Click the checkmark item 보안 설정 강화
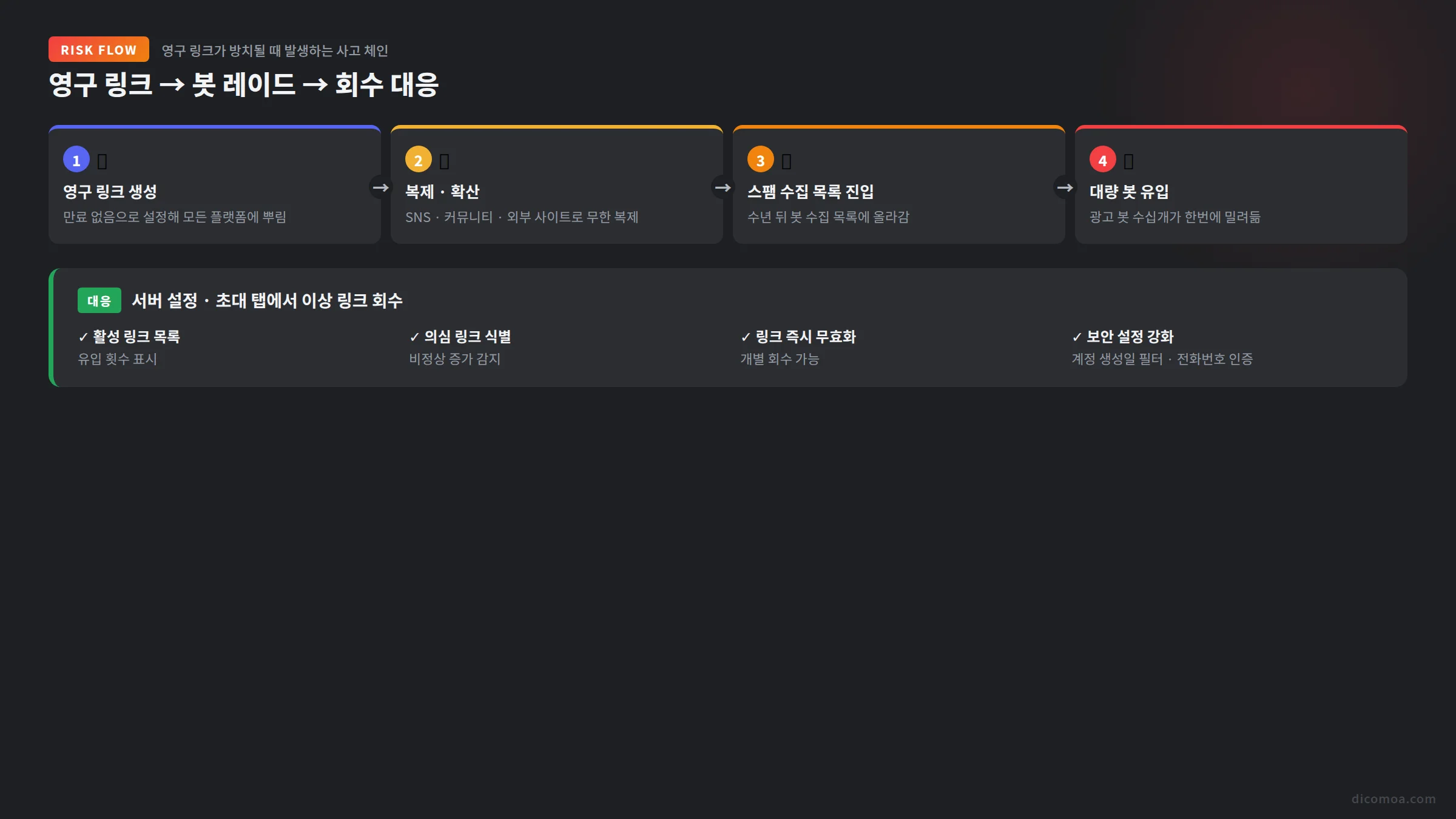The width and height of the screenshot is (1456, 819). pyautogui.click(x=1123, y=337)
